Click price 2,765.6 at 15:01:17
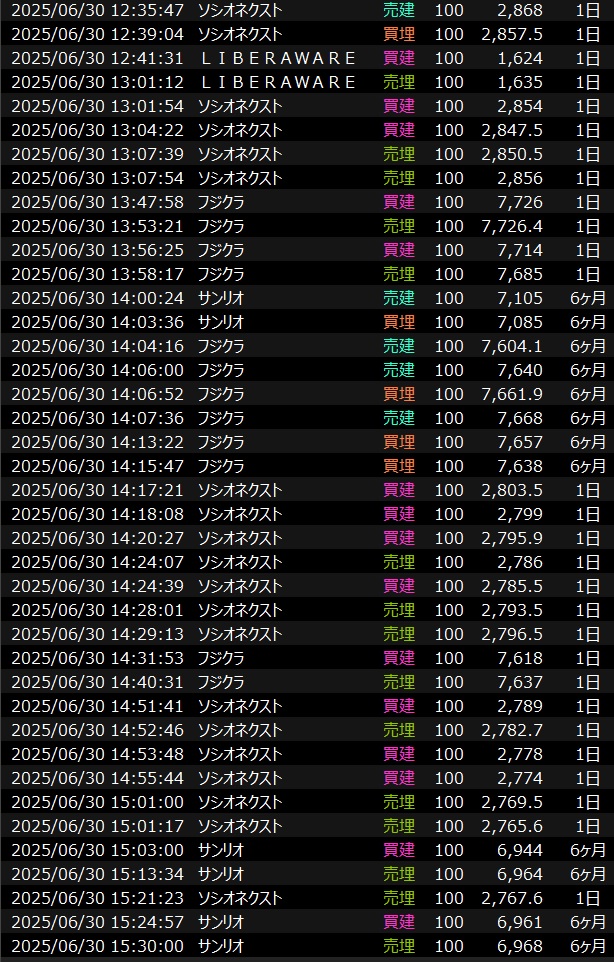This screenshot has width=614, height=962. pyautogui.click(x=512, y=826)
